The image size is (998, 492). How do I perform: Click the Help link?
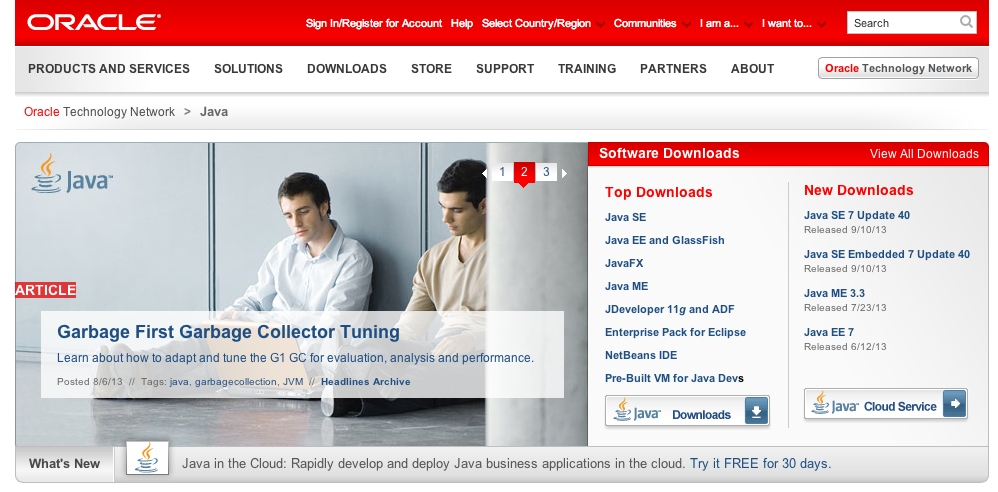coord(462,24)
